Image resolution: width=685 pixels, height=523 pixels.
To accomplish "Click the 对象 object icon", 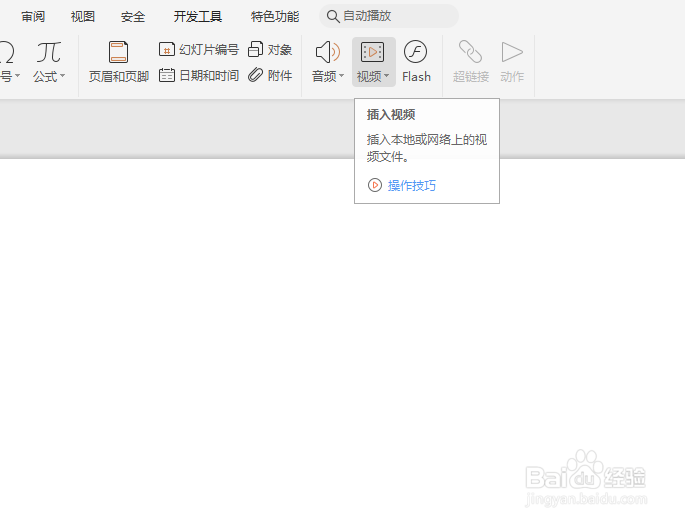I will pos(256,49).
